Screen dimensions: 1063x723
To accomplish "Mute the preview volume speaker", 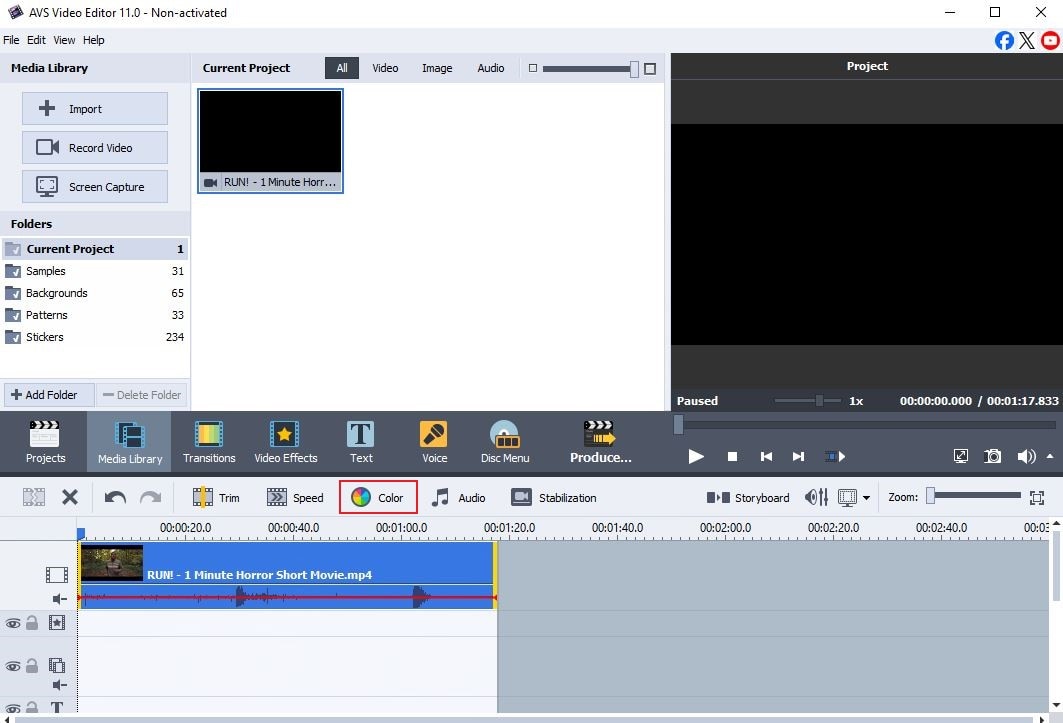I will 1026,456.
